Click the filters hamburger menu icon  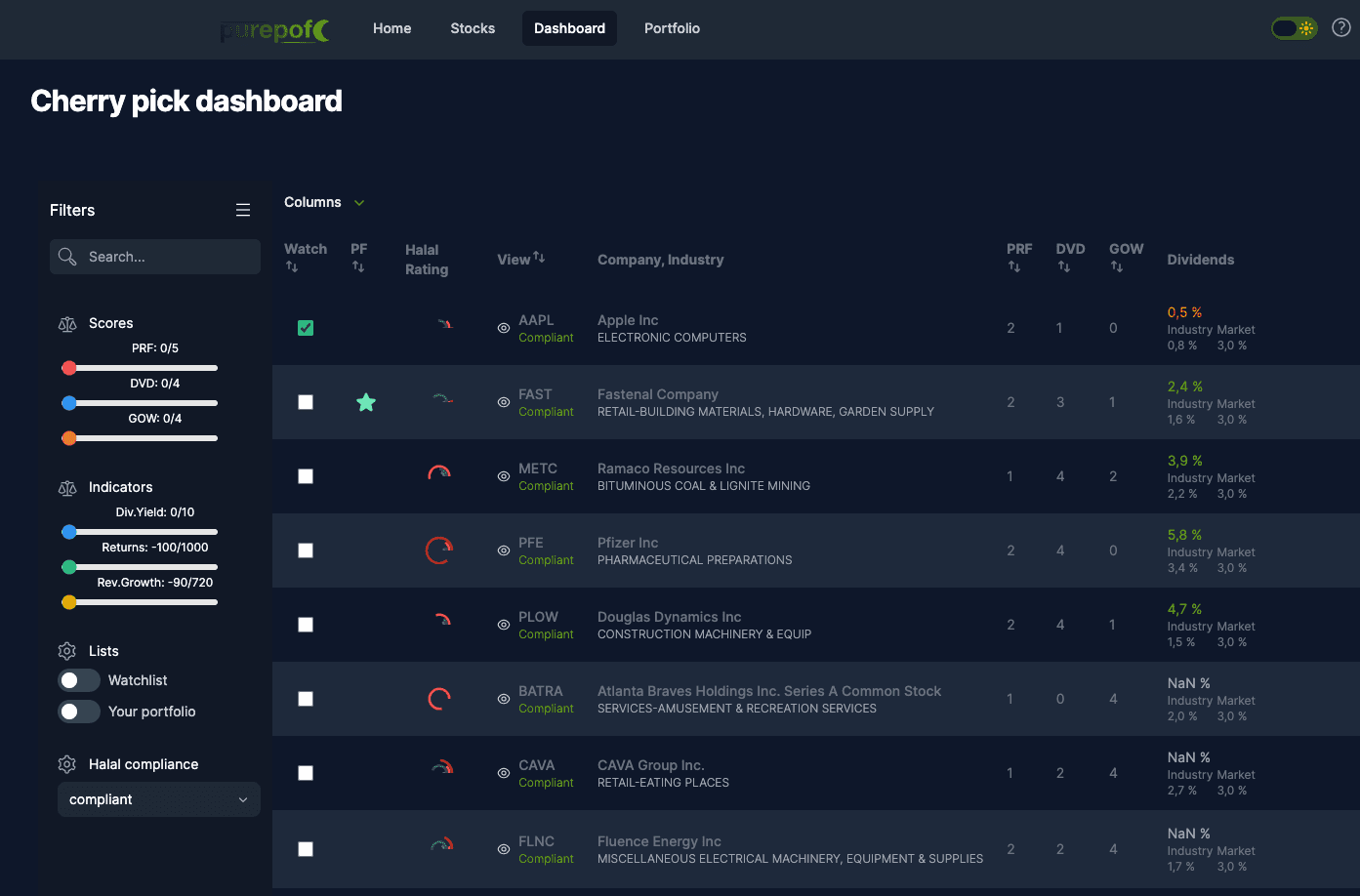(x=243, y=210)
